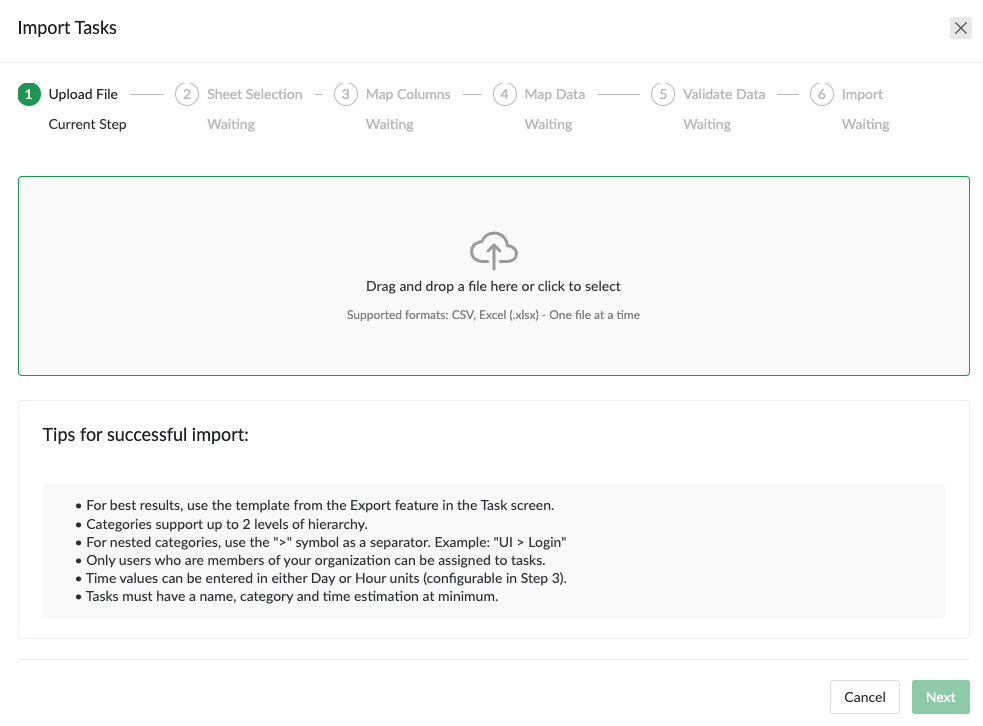Click the tip about nested categories separator
The width and height of the screenshot is (983, 726).
(x=326, y=542)
